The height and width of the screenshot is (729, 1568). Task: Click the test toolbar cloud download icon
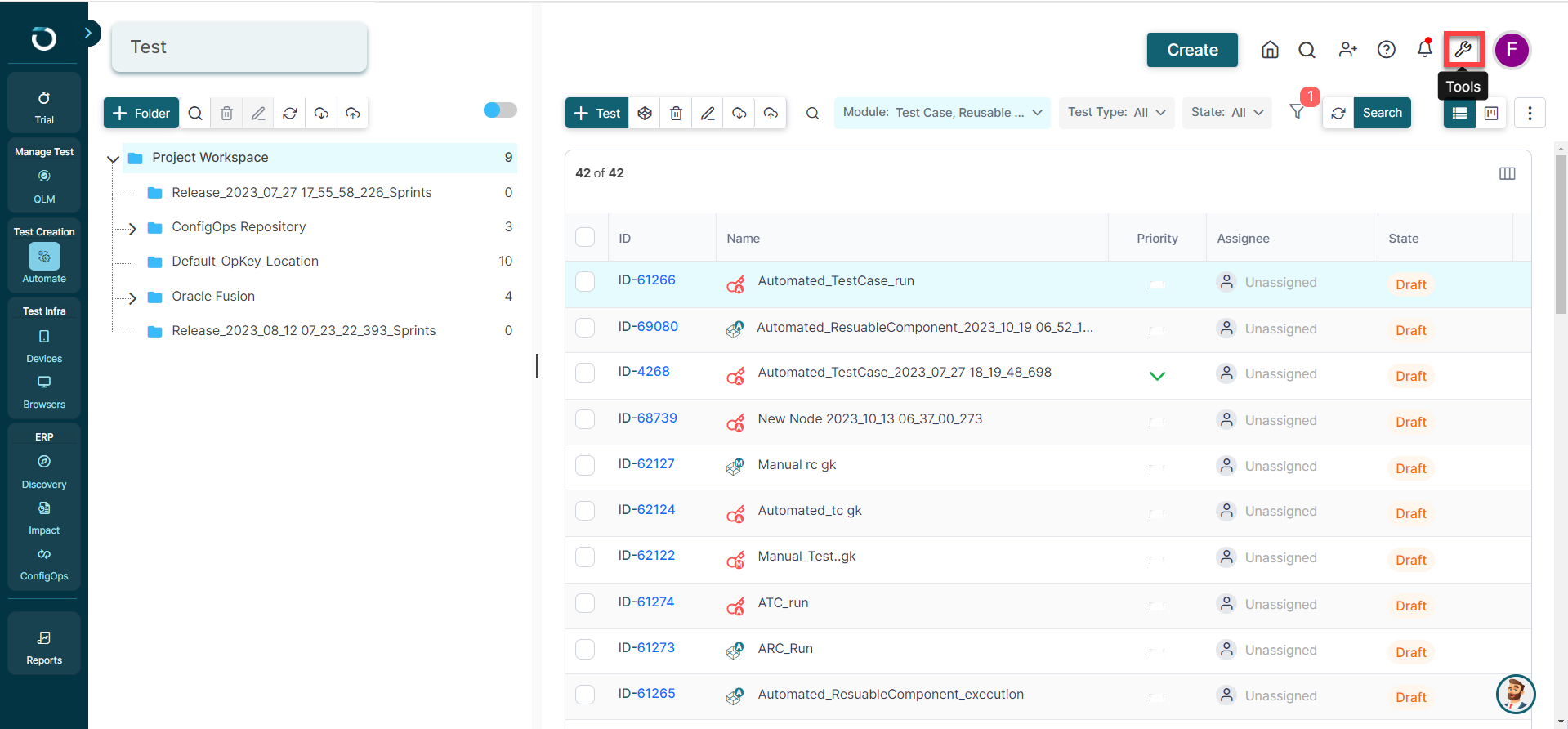(739, 113)
